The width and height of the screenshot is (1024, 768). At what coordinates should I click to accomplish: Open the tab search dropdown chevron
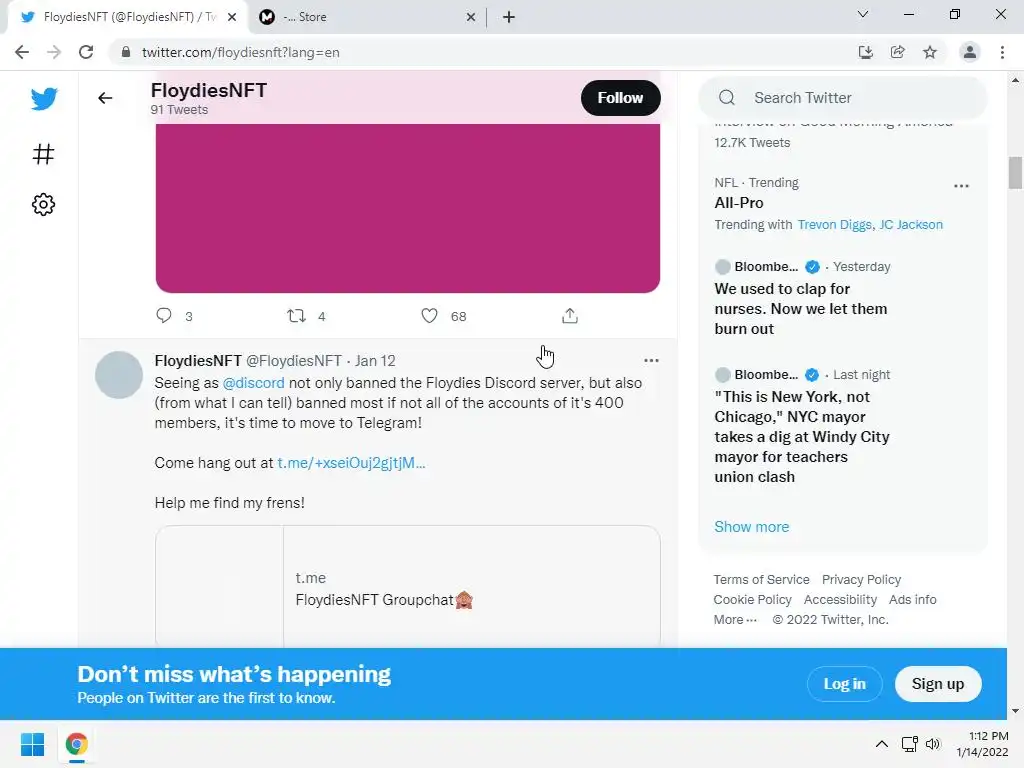[x=863, y=14]
